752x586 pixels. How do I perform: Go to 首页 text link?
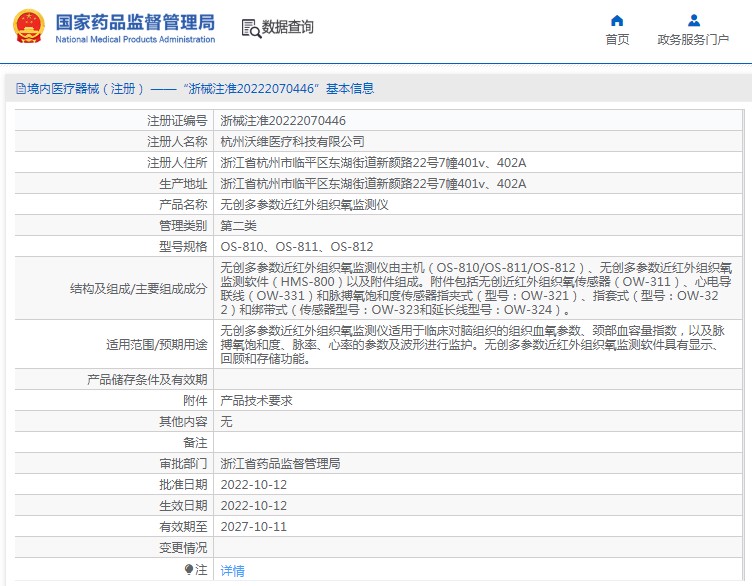(x=617, y=39)
